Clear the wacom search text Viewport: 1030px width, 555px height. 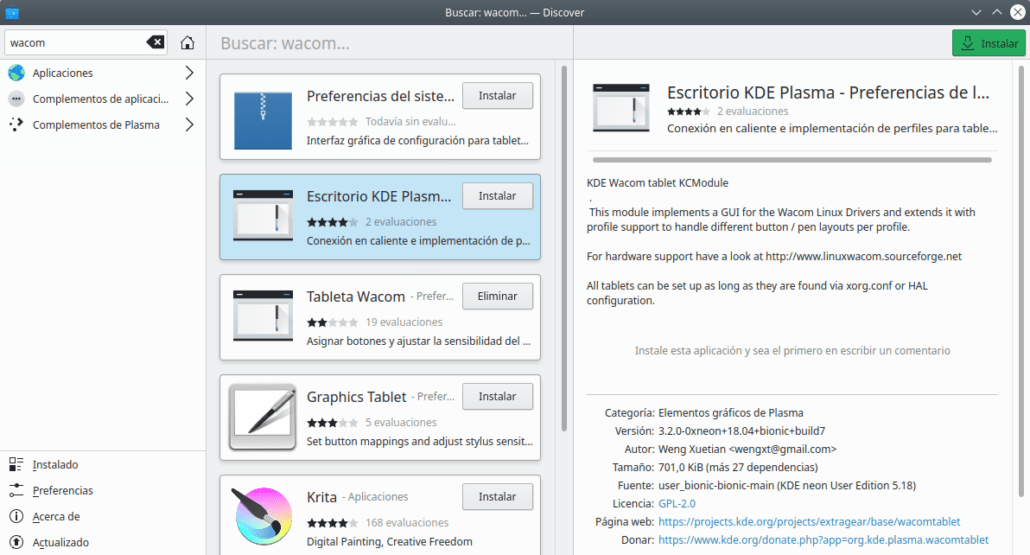point(155,43)
